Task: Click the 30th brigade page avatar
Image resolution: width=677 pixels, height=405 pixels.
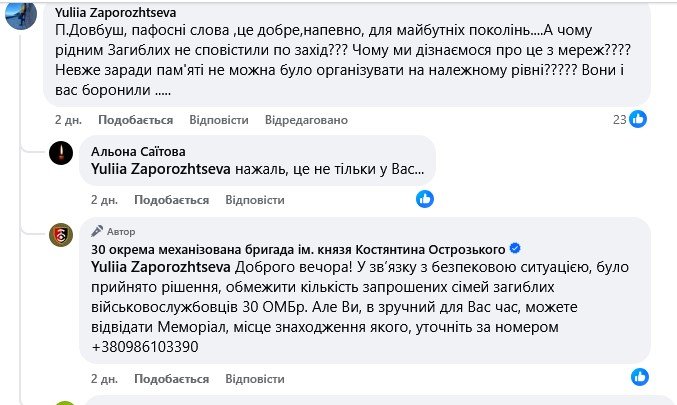Action: [62, 235]
